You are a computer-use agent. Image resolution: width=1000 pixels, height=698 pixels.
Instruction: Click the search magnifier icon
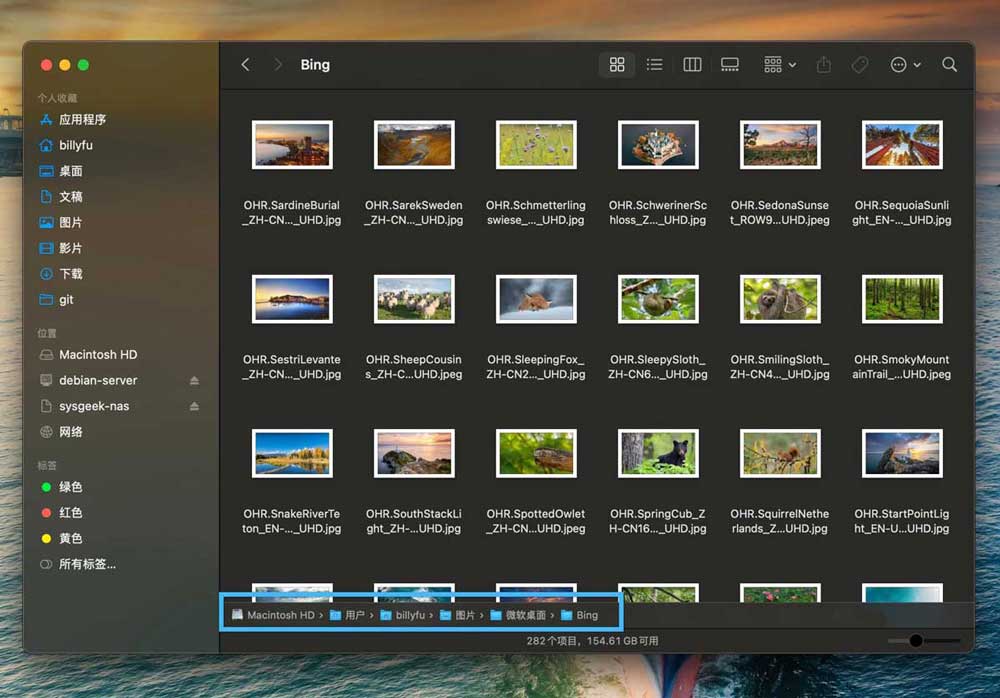[x=950, y=65]
